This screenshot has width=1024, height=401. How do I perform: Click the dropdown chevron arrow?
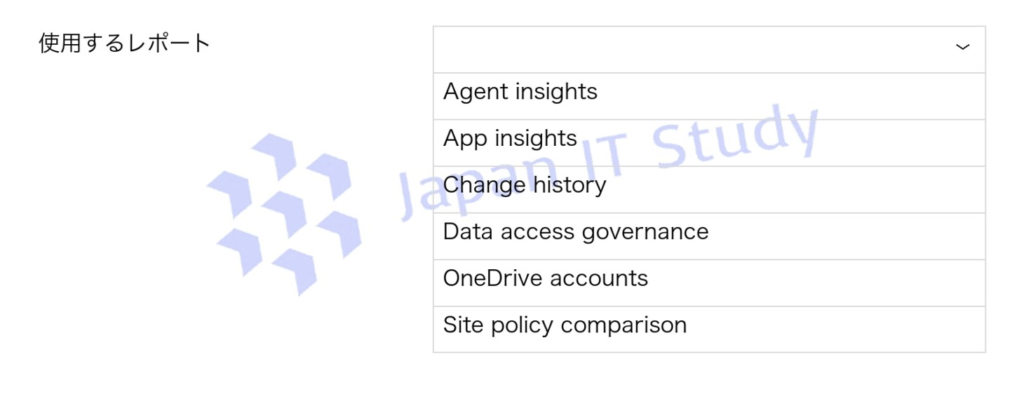(x=962, y=48)
